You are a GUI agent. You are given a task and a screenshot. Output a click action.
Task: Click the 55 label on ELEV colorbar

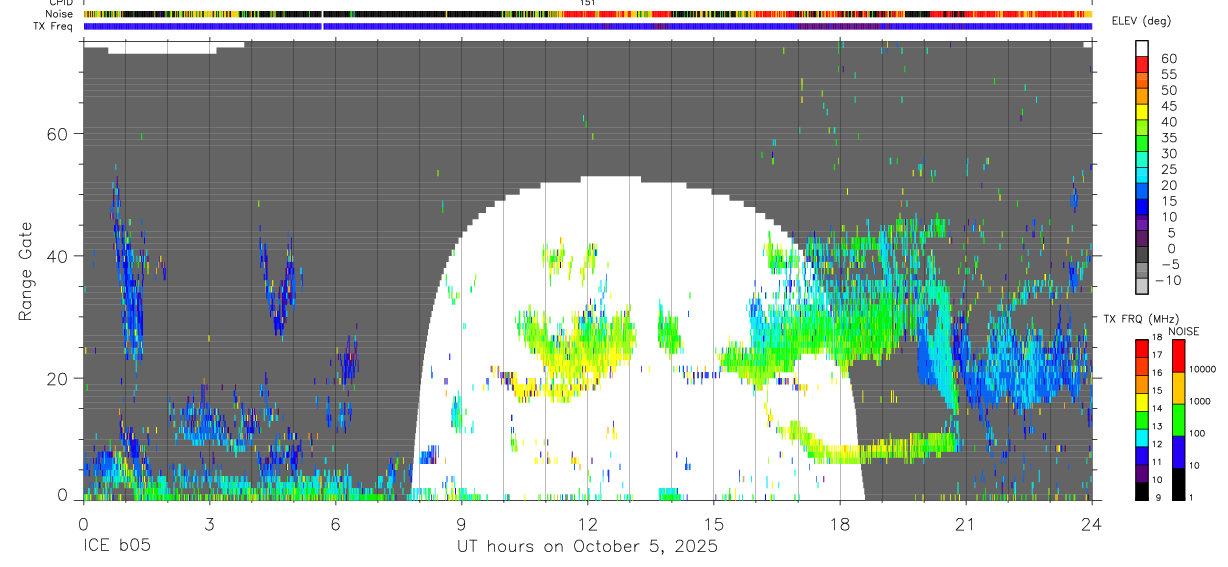pyautogui.click(x=1167, y=75)
